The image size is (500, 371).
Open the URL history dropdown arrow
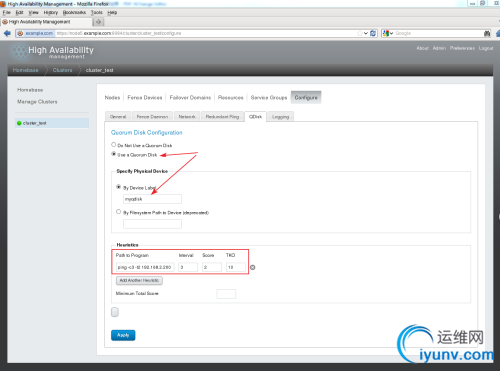point(366,33)
